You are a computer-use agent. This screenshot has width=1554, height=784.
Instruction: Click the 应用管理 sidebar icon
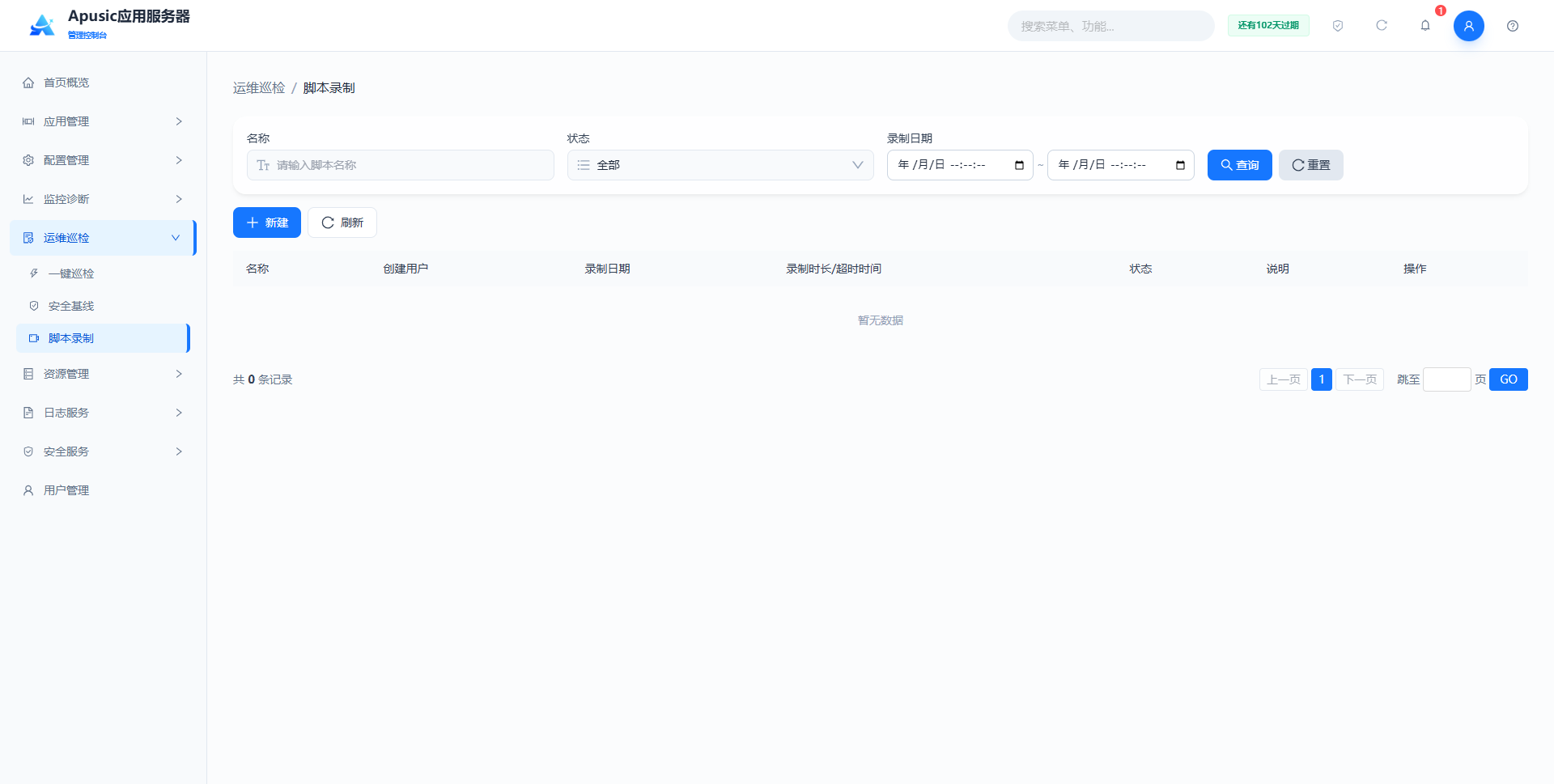[x=28, y=121]
